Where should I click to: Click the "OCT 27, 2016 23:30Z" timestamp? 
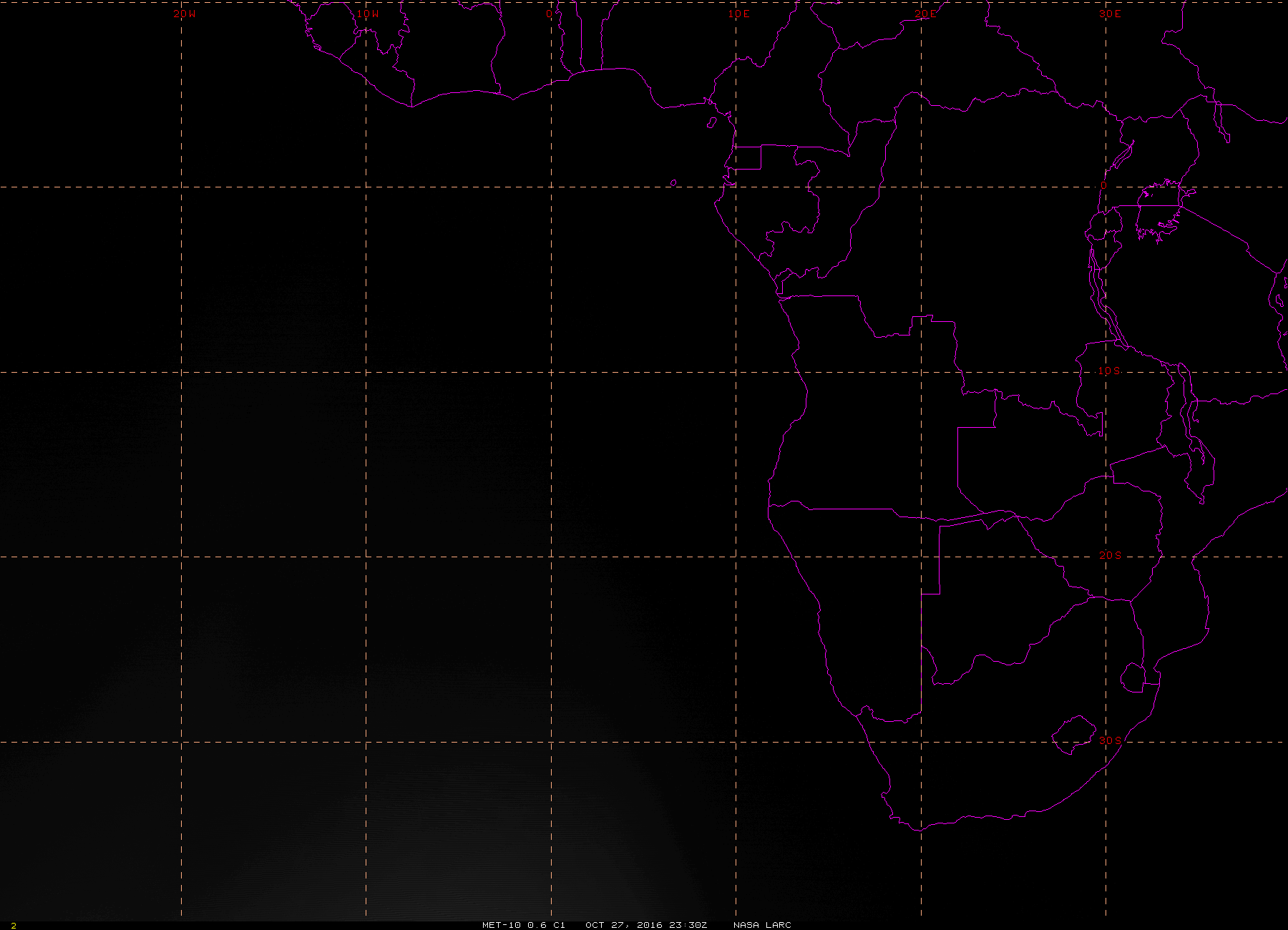(x=646, y=925)
